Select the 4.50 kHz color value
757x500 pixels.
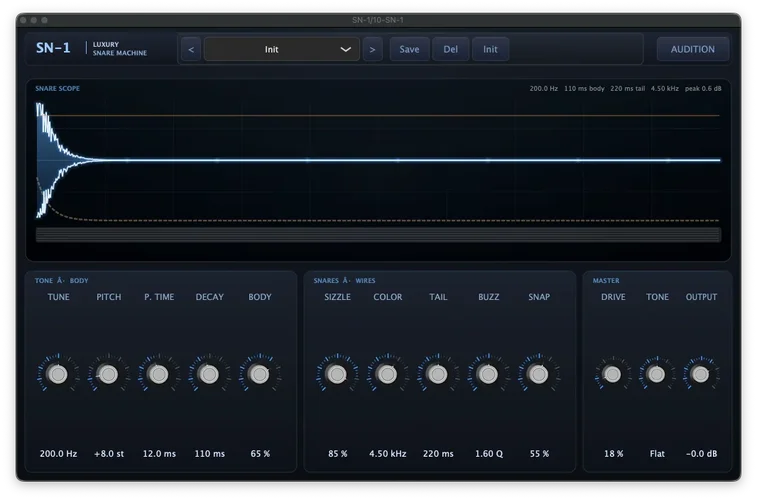(388, 454)
